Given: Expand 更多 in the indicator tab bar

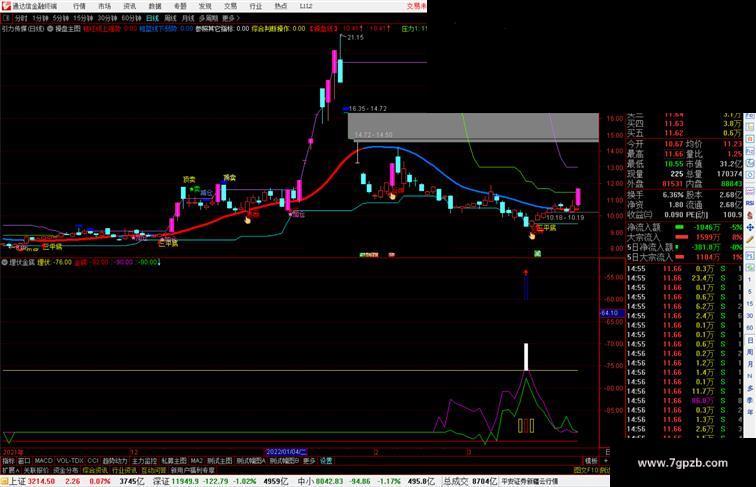Looking at the screenshot, I should point(309,461).
